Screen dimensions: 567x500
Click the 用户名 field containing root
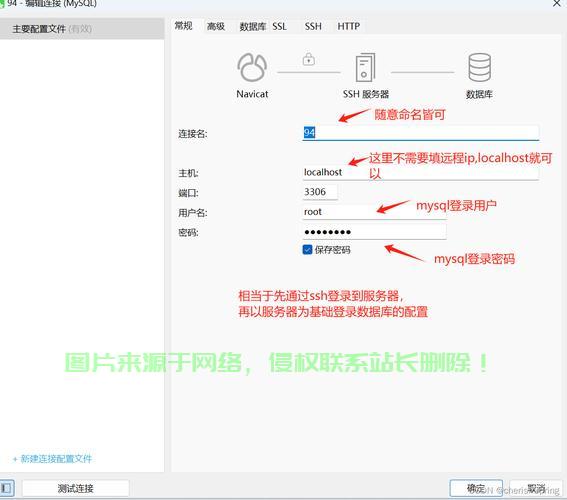point(374,212)
